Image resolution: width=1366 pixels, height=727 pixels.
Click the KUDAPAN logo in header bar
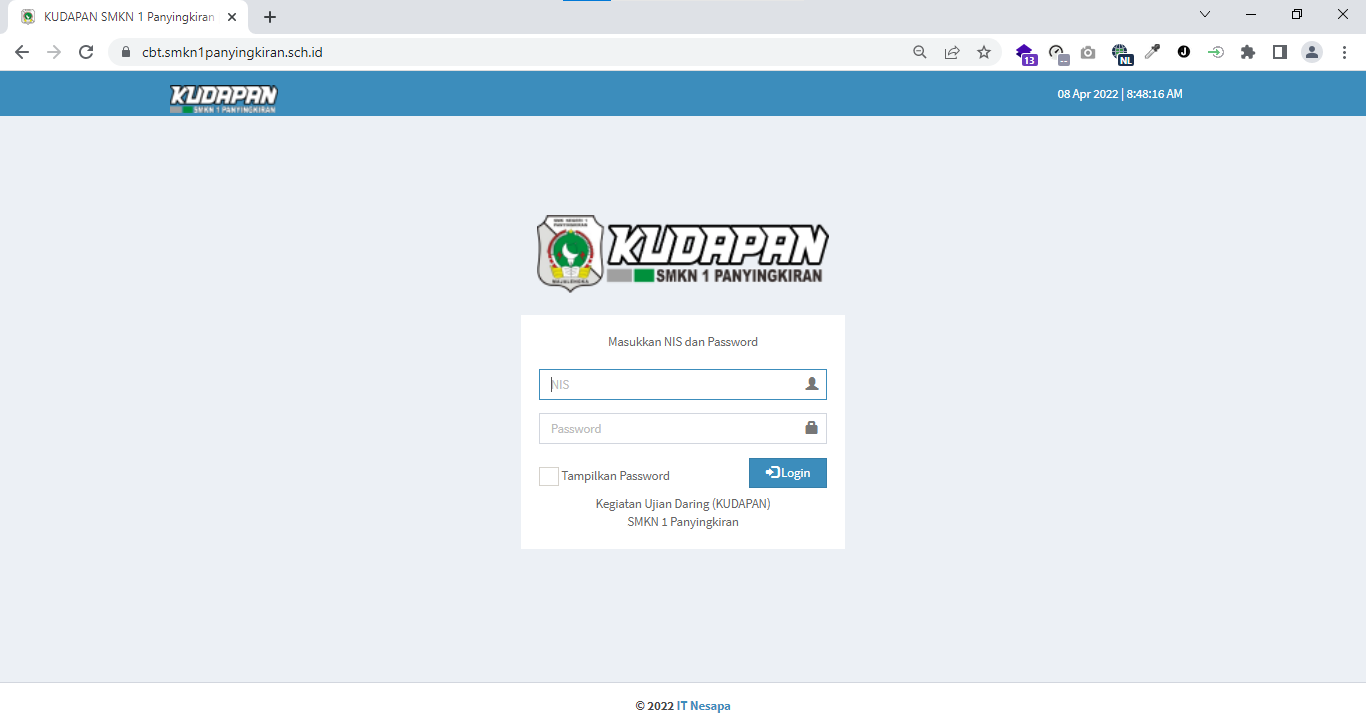223,98
